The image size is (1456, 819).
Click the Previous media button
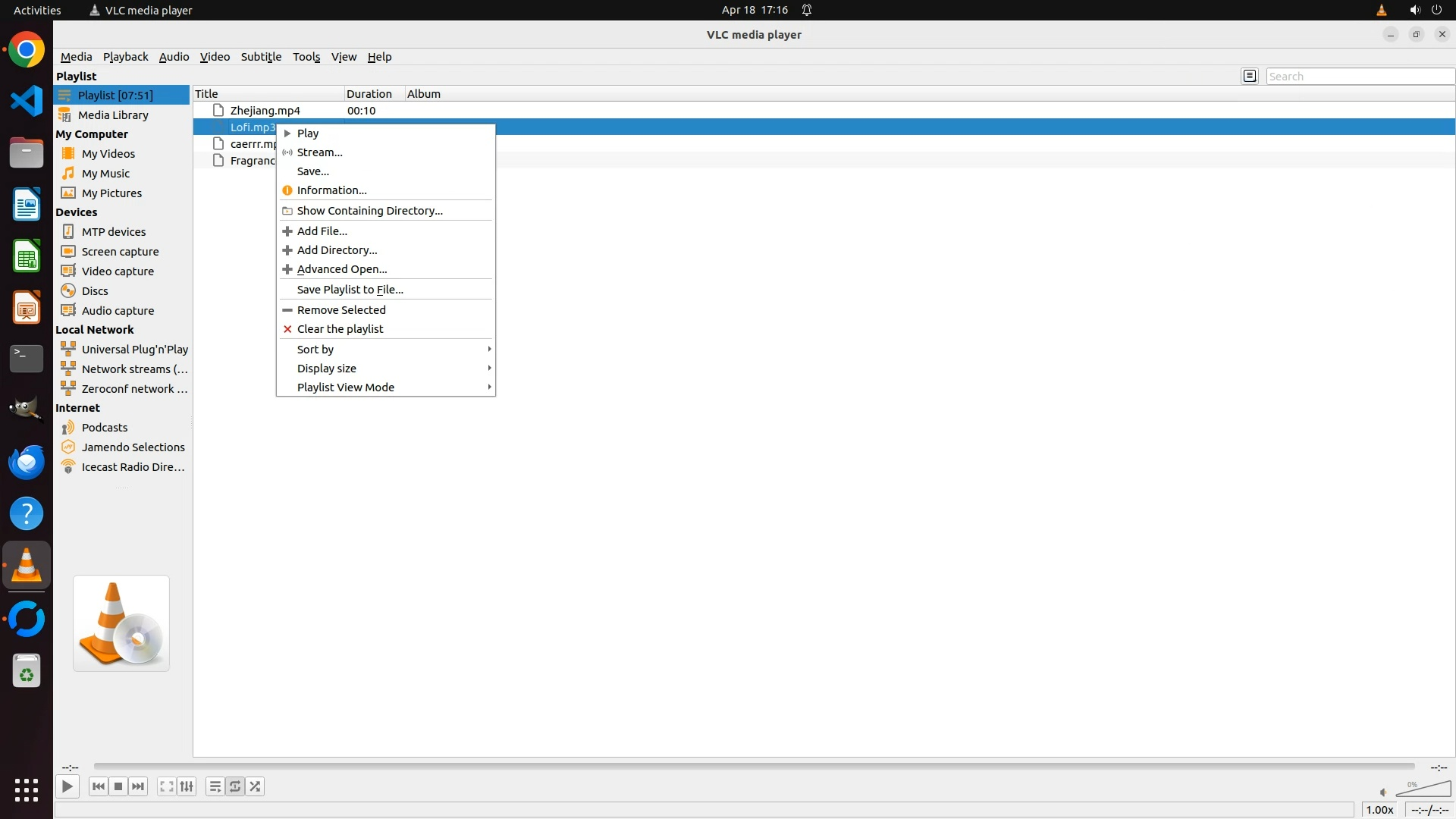coord(99,786)
